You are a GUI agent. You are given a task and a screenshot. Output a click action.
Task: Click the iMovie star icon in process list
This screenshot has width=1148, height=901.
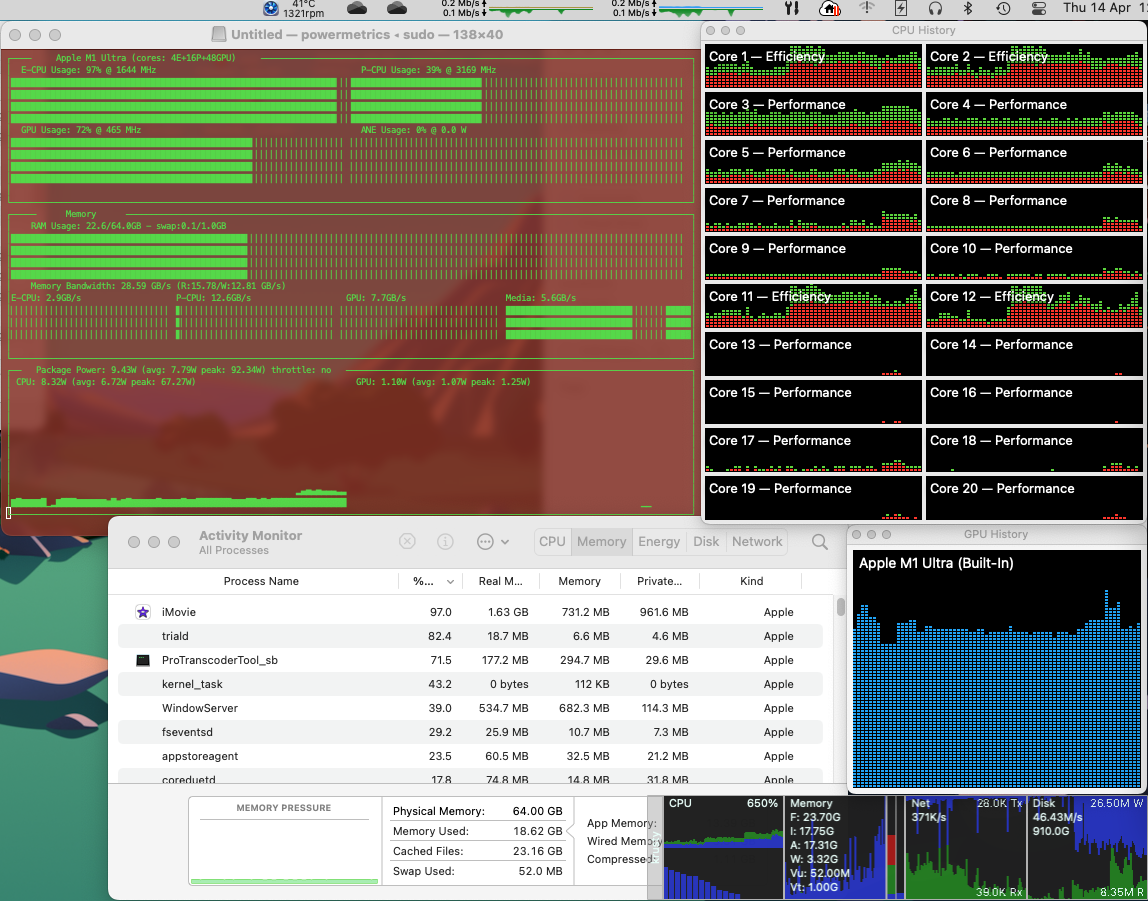143,612
